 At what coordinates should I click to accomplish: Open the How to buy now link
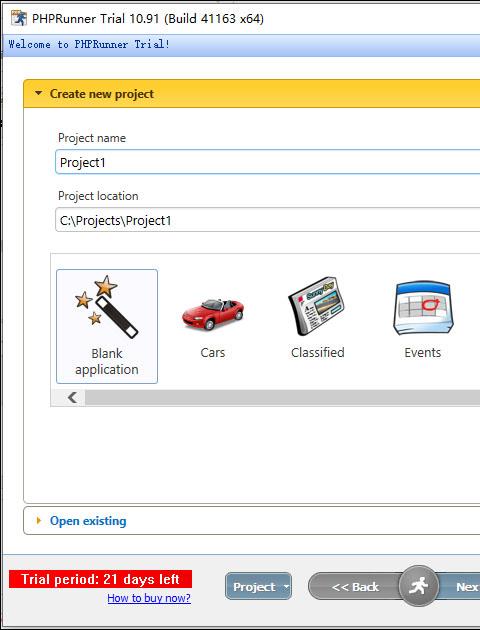[x=149, y=598]
